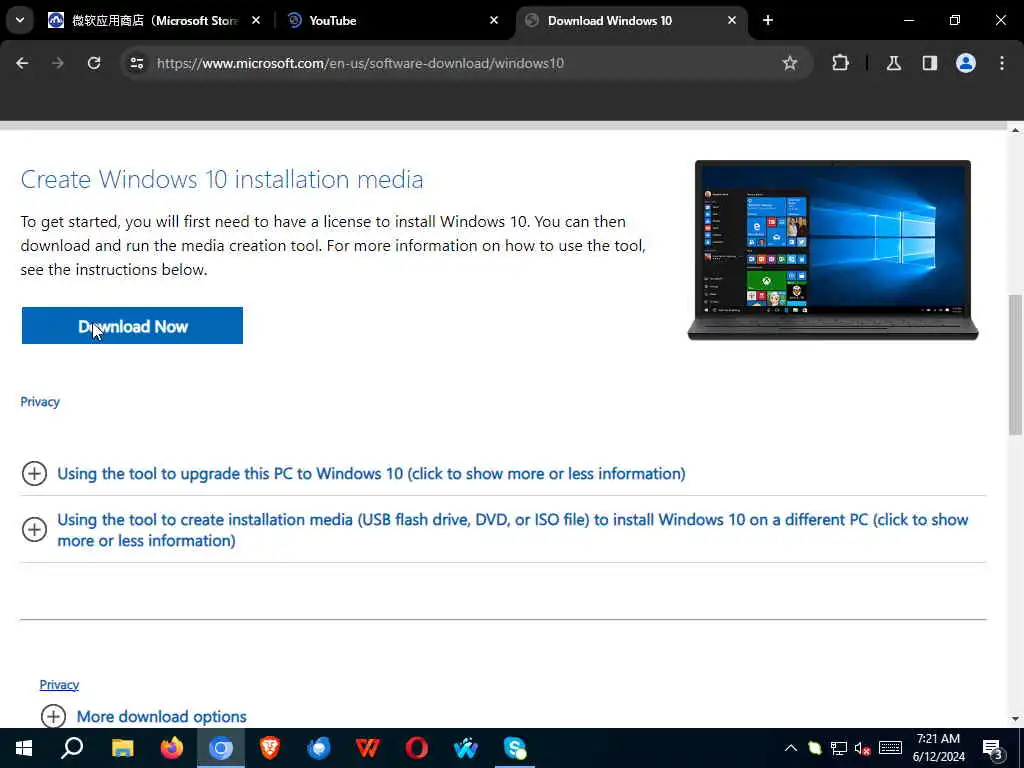The width and height of the screenshot is (1024, 768).
Task: Go forward to the next page
Action: click(58, 63)
